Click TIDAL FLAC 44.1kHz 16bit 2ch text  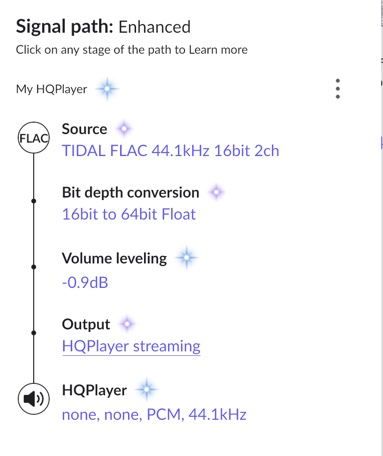(170, 151)
